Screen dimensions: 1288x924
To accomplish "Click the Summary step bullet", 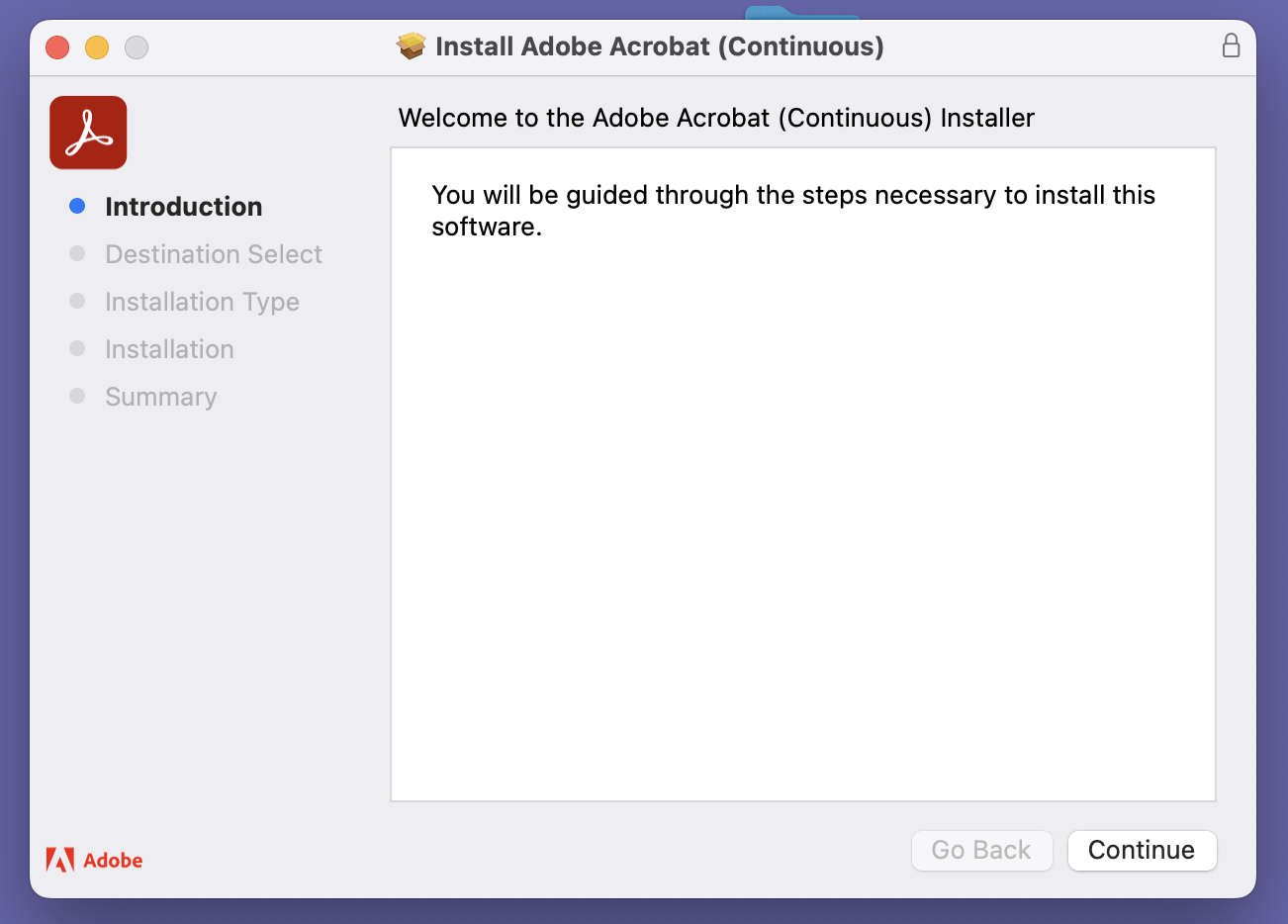I will [x=77, y=396].
